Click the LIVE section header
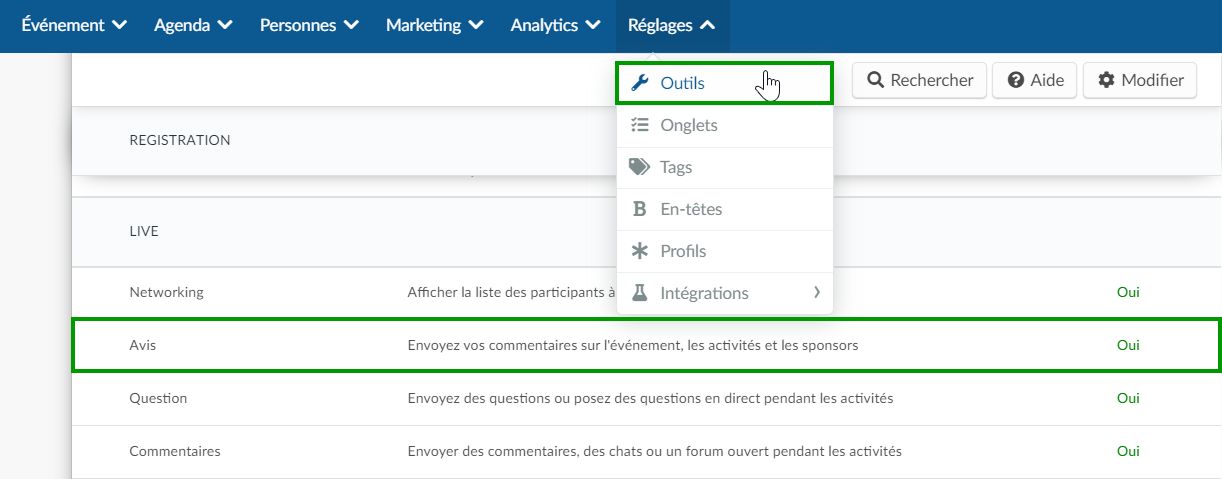This screenshot has width=1222, height=479. pos(144,231)
